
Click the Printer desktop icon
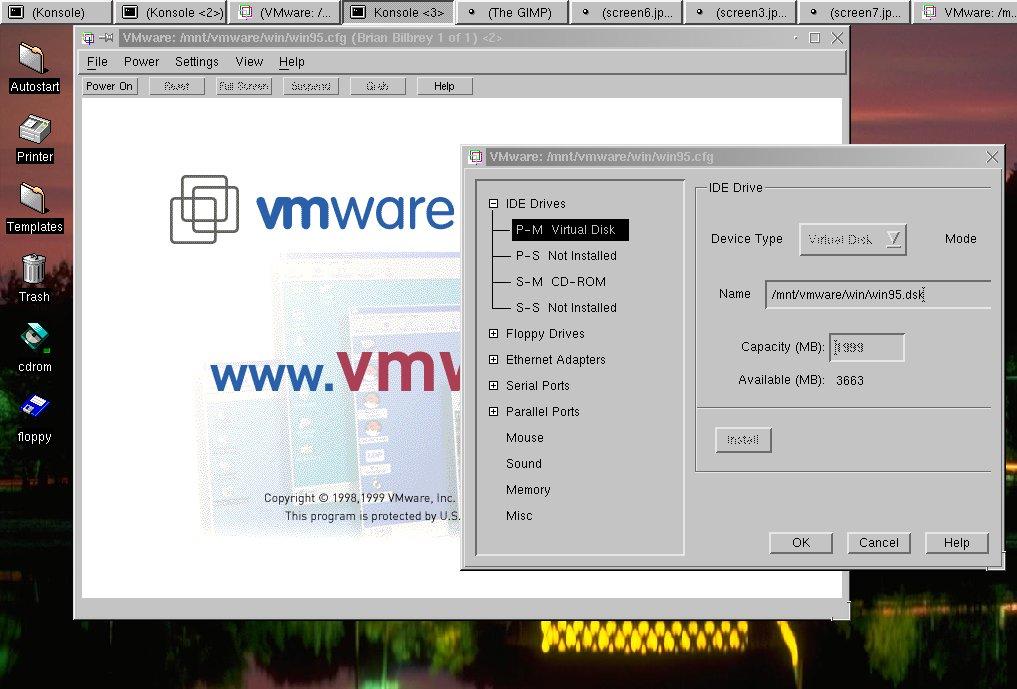point(34,130)
